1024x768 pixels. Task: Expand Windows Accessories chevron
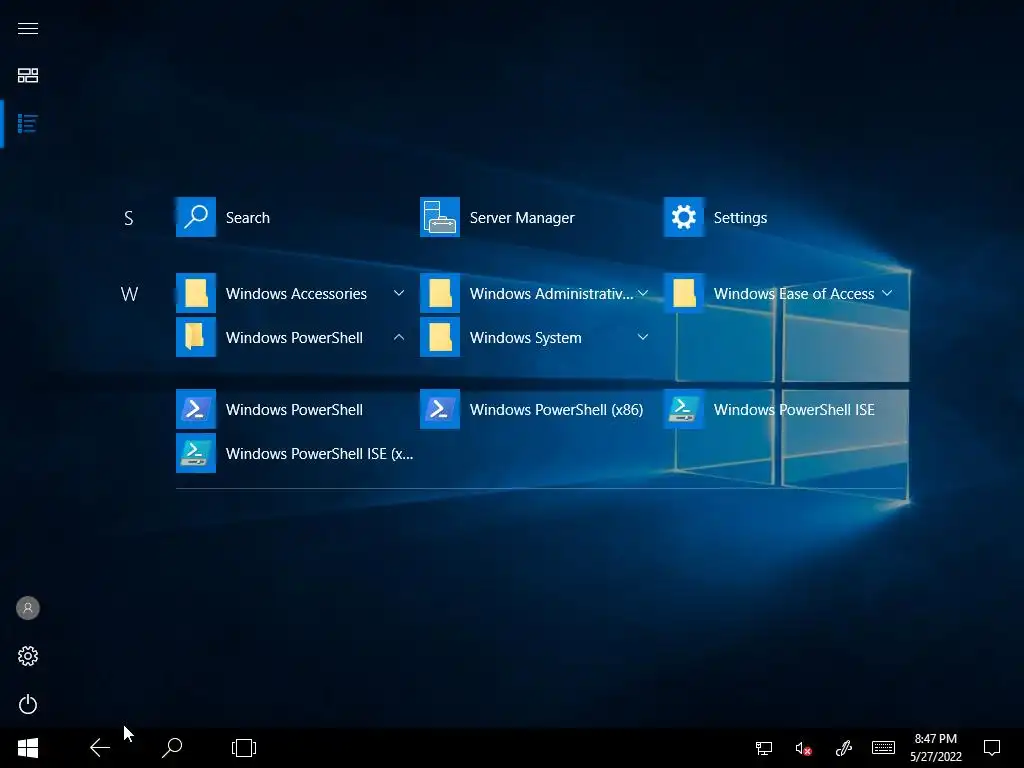point(398,293)
